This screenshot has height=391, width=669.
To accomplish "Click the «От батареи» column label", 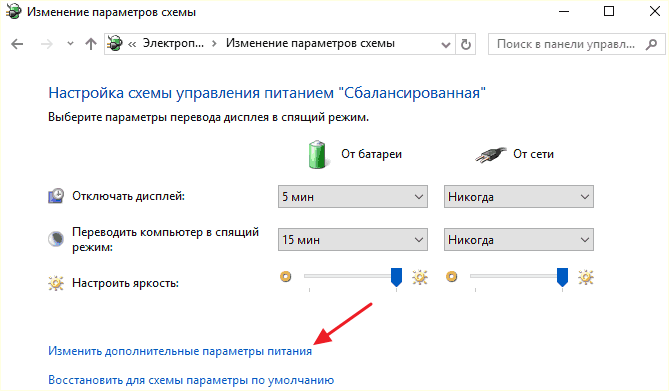I will [x=371, y=154].
